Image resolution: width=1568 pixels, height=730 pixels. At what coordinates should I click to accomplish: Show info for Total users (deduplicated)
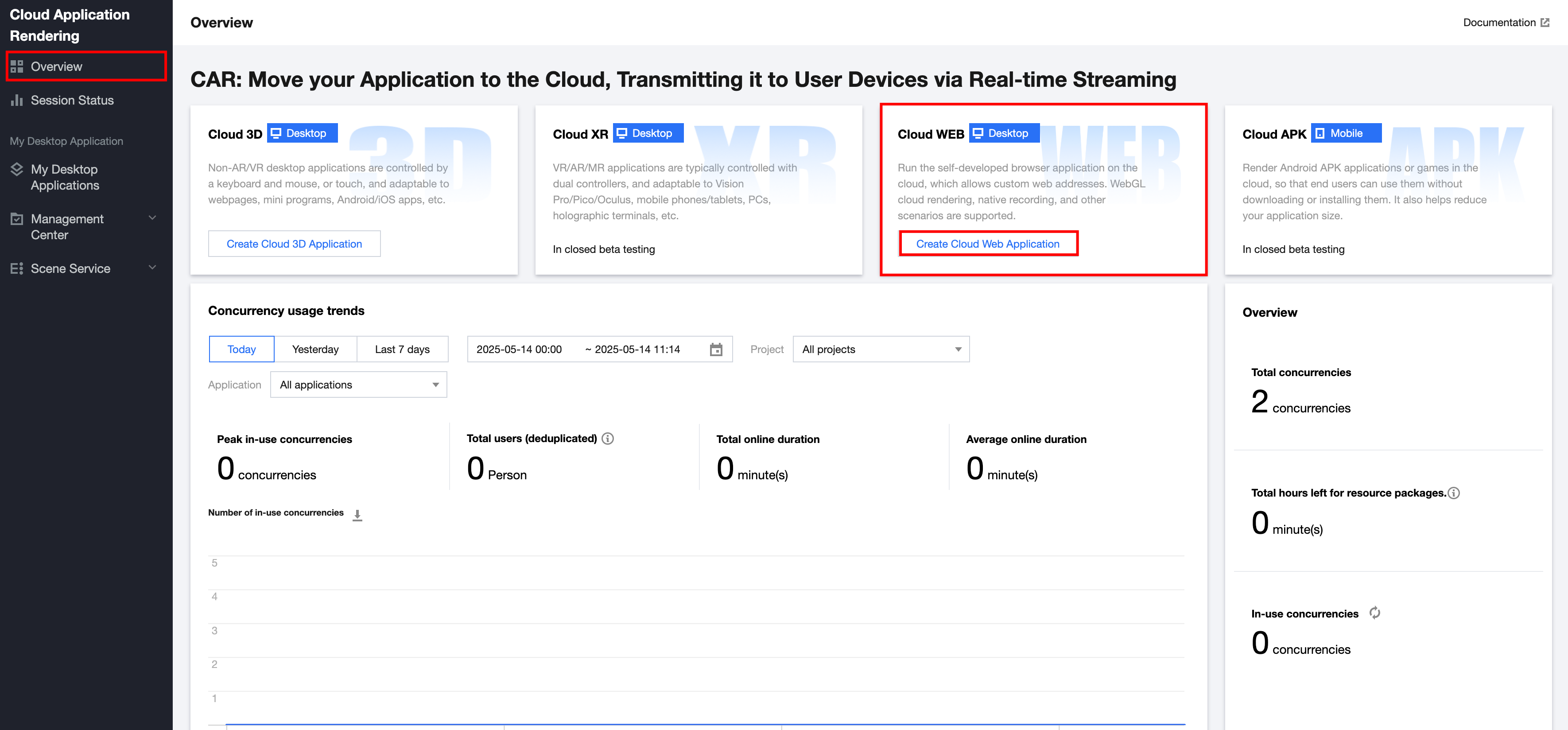(607, 439)
